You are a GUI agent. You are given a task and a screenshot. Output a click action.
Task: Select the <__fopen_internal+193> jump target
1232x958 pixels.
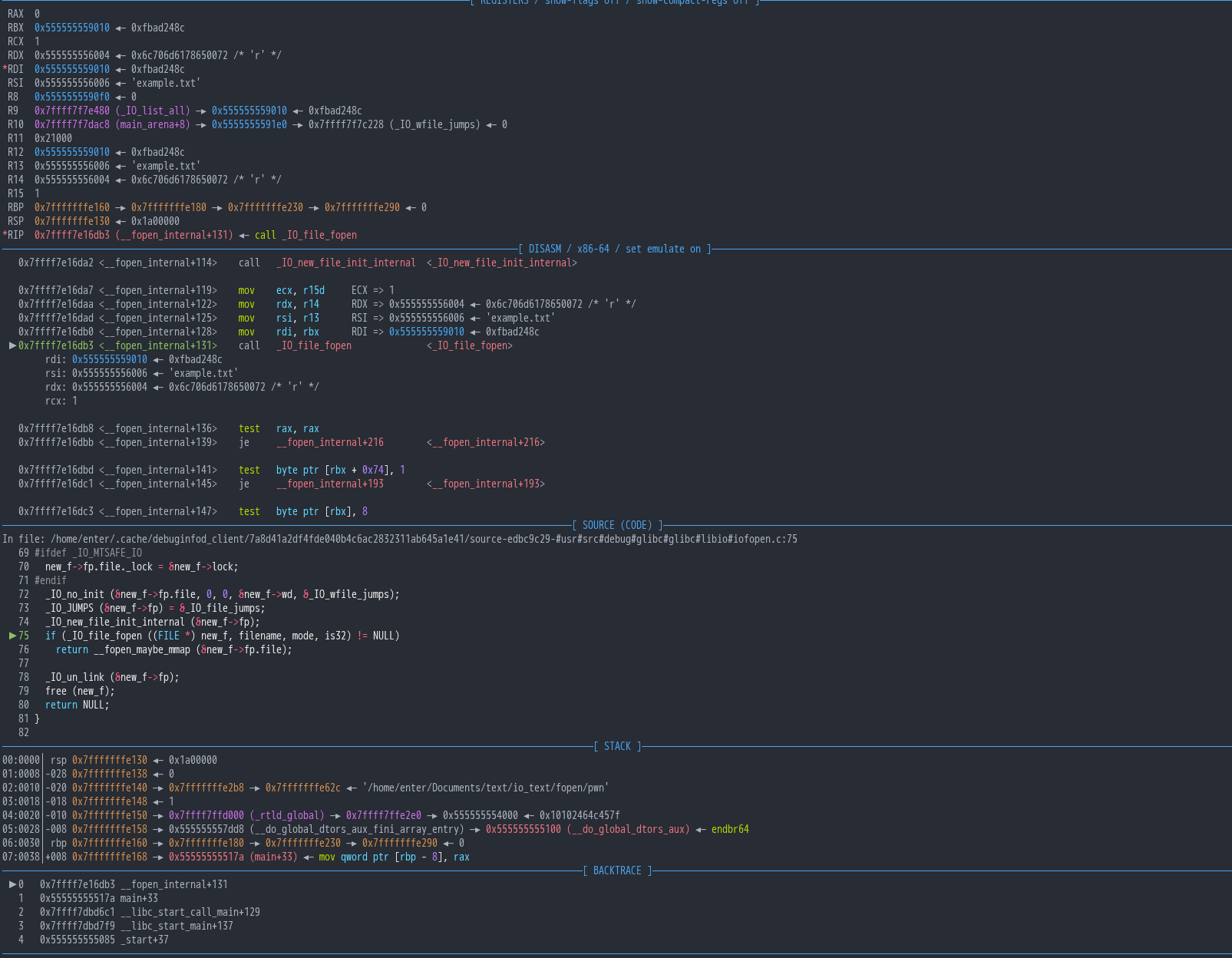pos(486,484)
